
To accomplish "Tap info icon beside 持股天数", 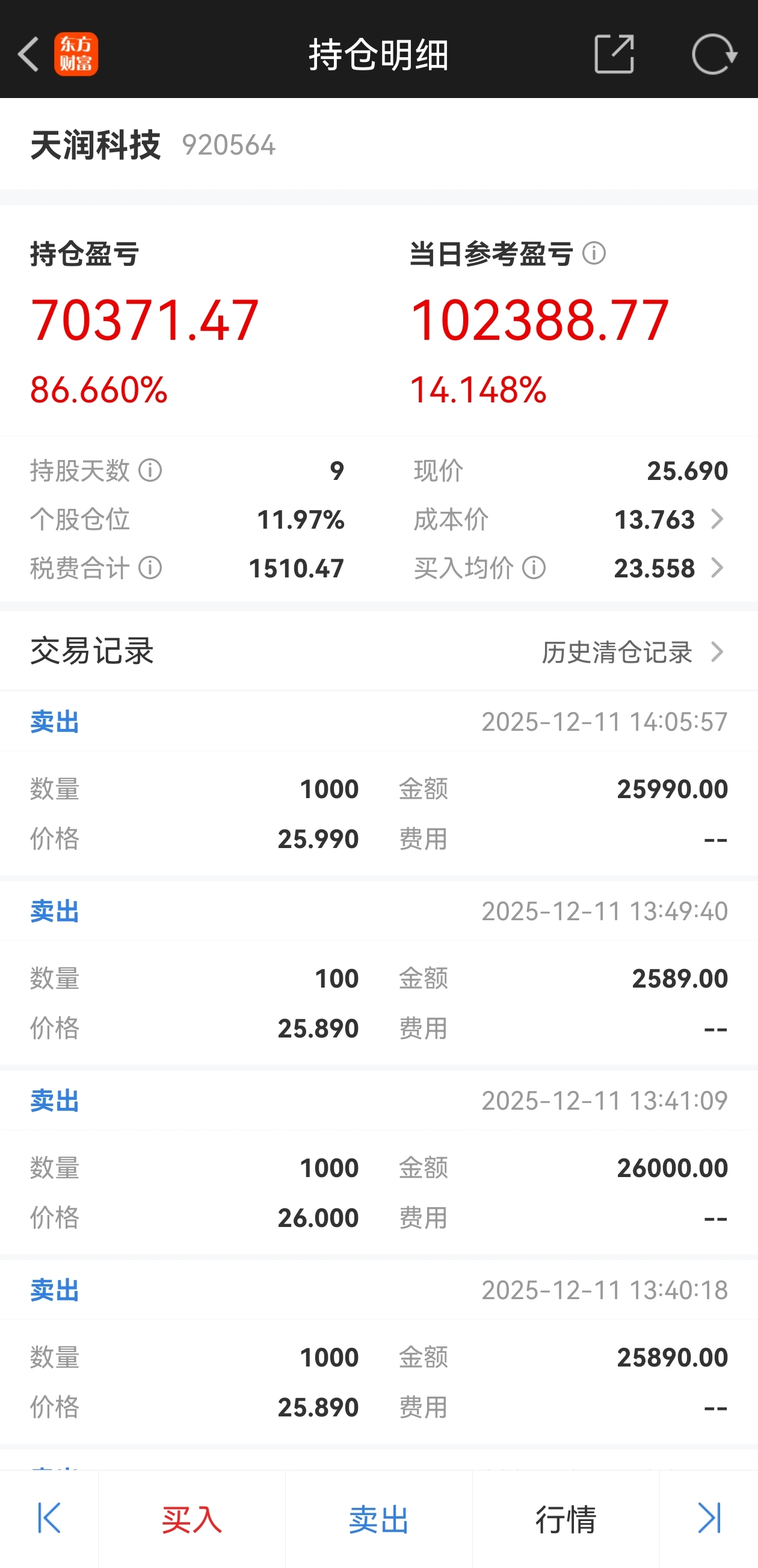I will point(150,470).
